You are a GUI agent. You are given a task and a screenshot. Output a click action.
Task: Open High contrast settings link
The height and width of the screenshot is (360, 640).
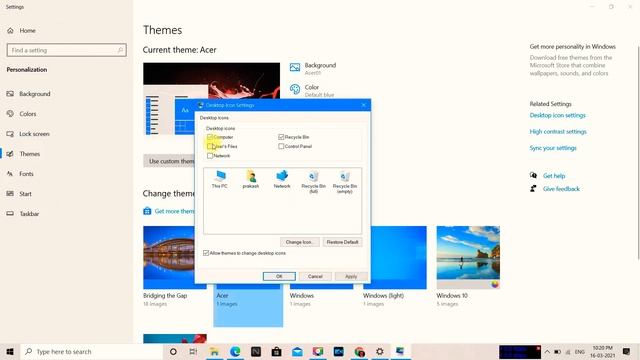coord(558,132)
